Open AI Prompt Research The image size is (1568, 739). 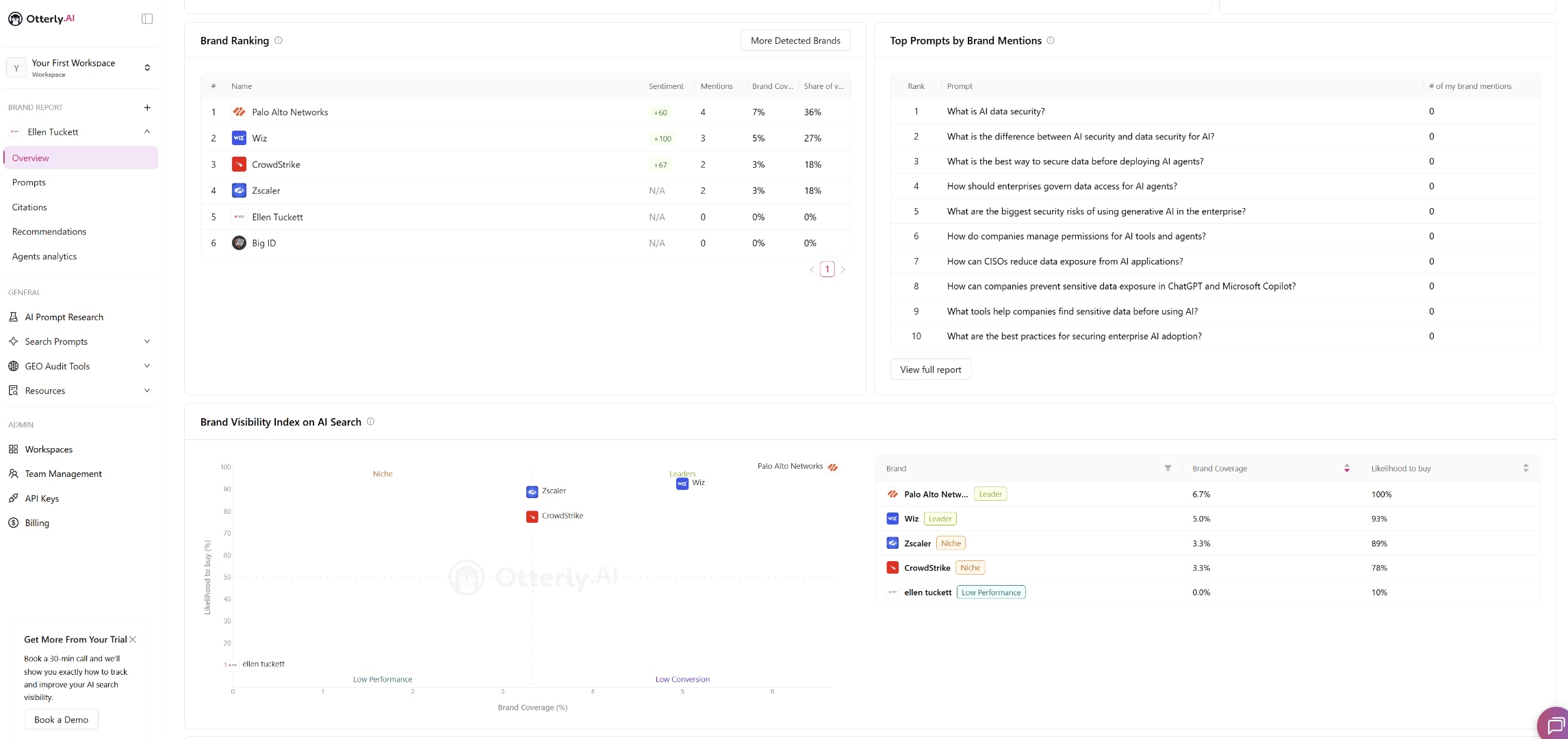click(x=64, y=317)
